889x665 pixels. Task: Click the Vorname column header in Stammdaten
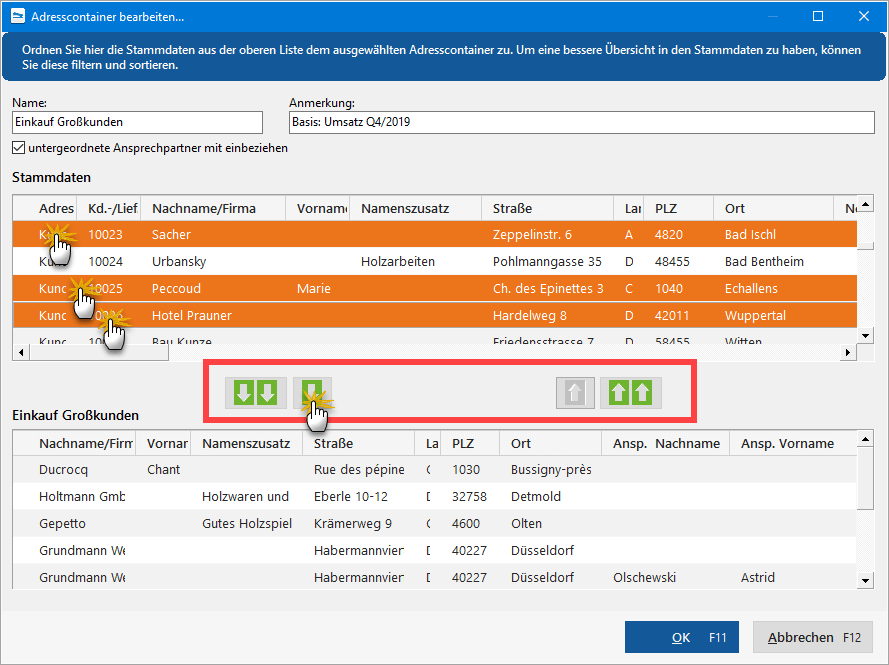[x=318, y=208]
